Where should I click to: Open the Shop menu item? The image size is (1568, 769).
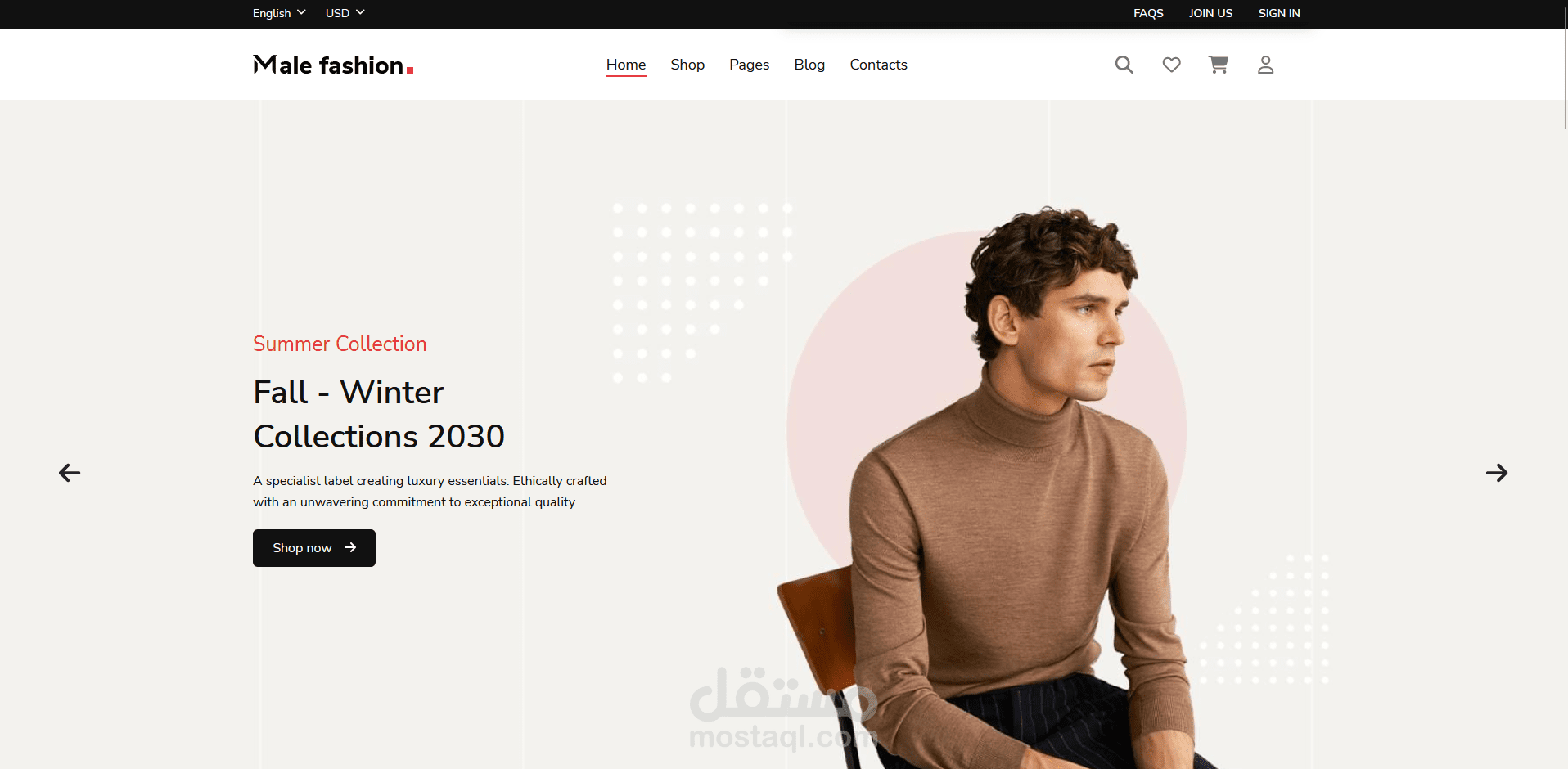687,65
